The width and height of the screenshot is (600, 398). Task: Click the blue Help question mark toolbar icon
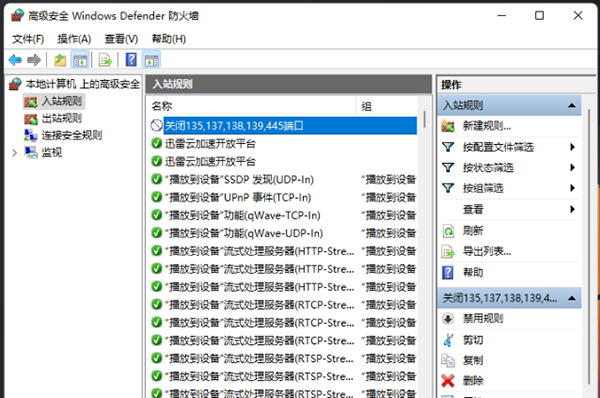point(131,60)
